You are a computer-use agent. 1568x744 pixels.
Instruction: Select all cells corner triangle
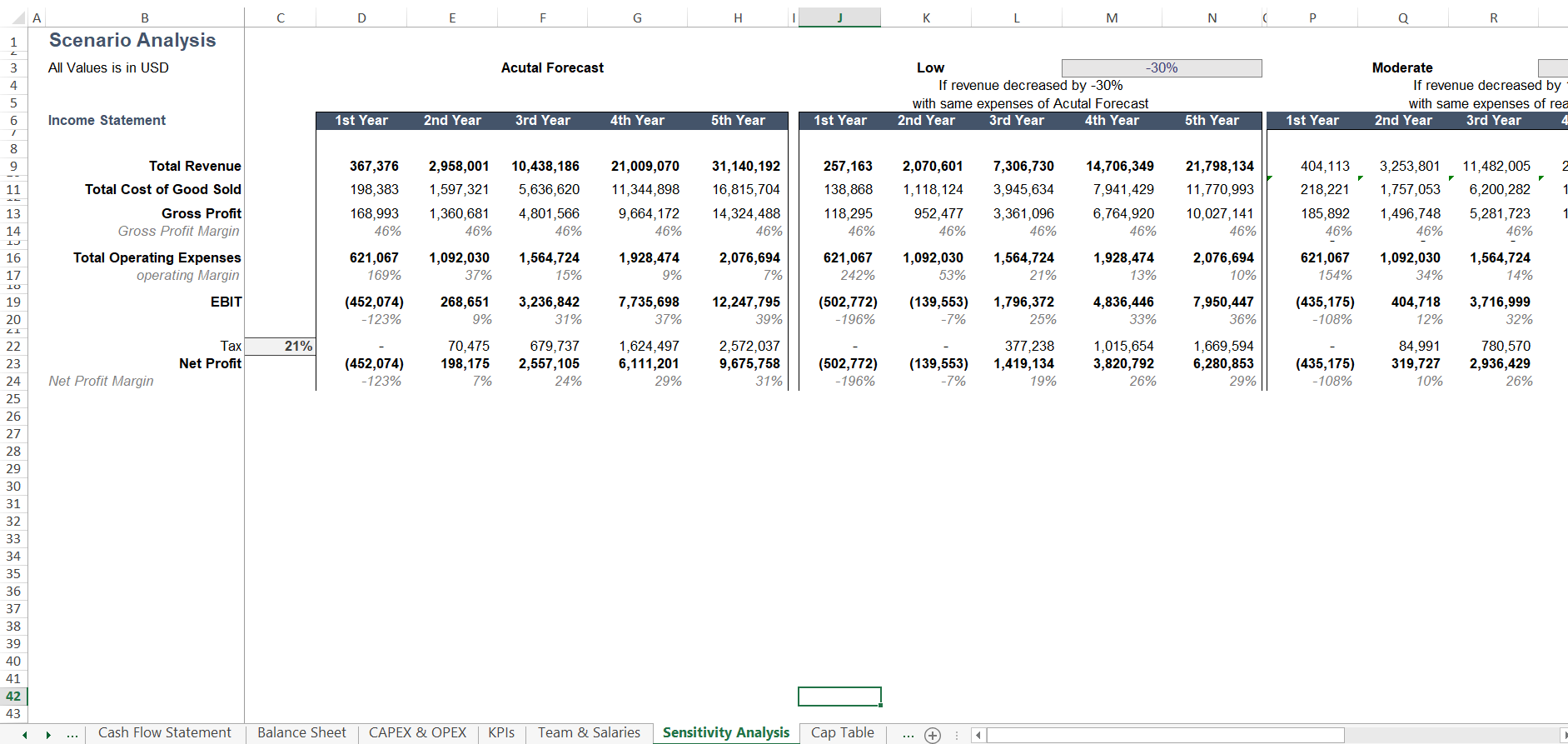coord(18,17)
